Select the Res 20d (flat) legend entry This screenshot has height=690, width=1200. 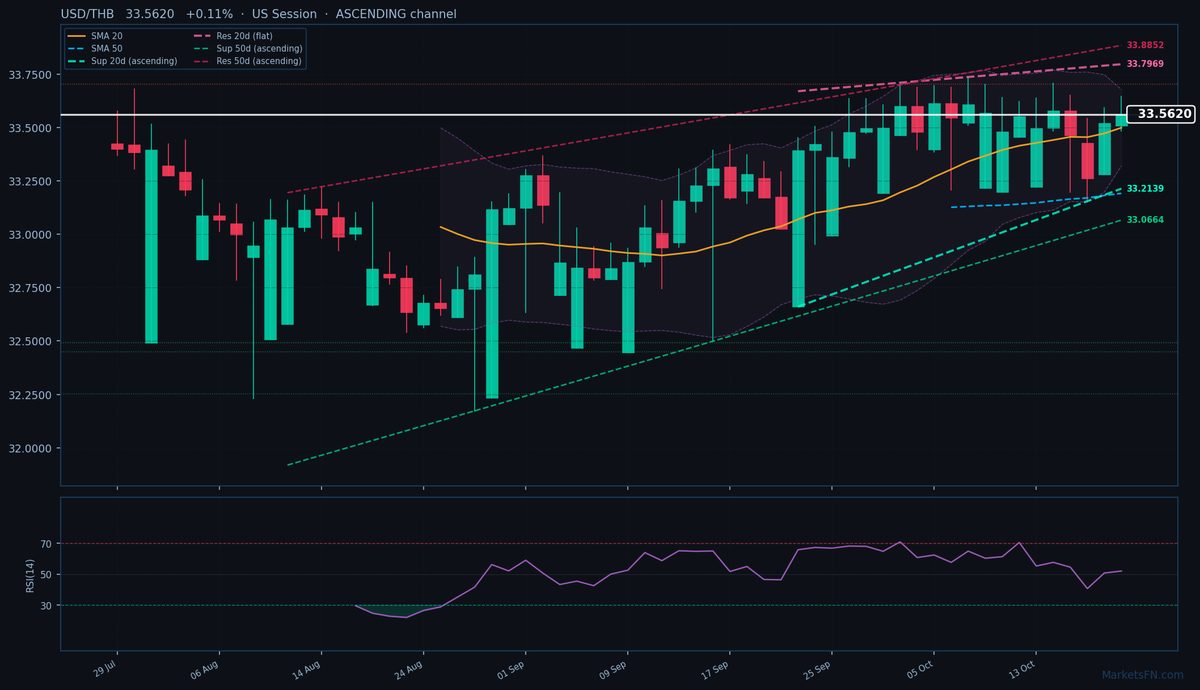(234, 36)
